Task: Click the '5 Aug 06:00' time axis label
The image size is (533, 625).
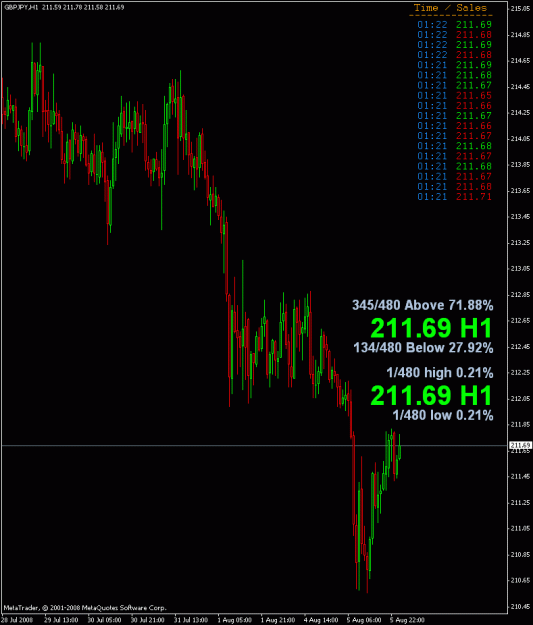Action: (x=364, y=620)
